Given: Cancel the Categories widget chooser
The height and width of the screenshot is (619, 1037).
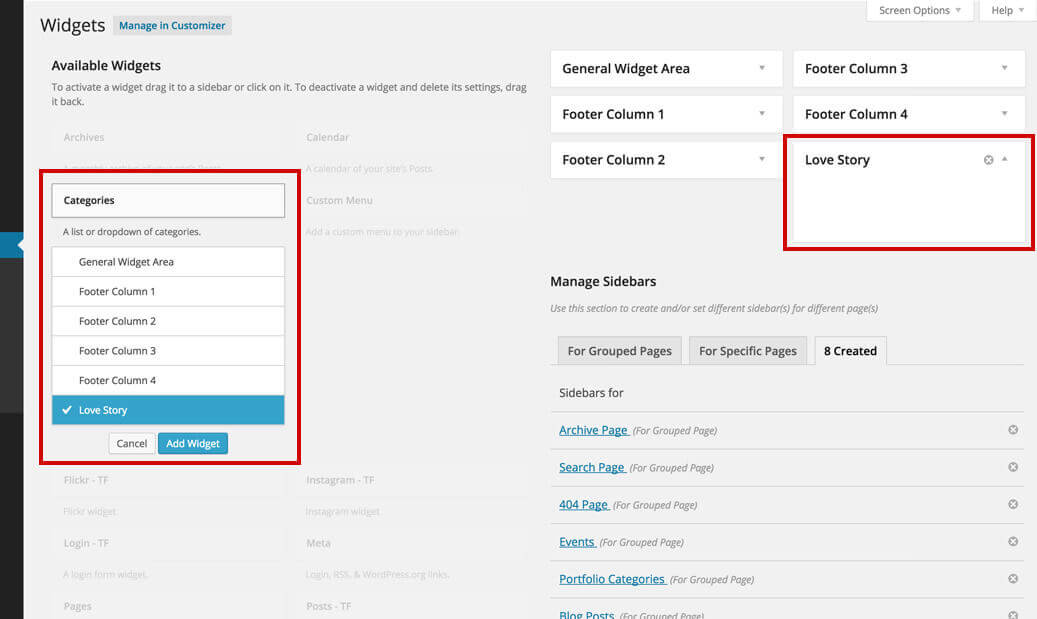Looking at the screenshot, I should click(x=132, y=443).
